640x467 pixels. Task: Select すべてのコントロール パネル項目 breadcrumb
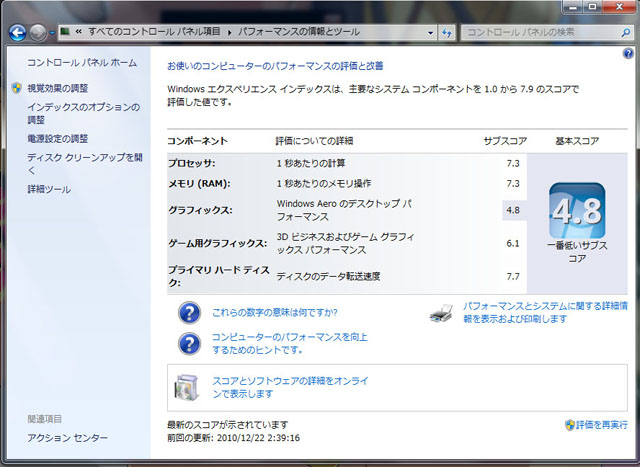(154, 31)
